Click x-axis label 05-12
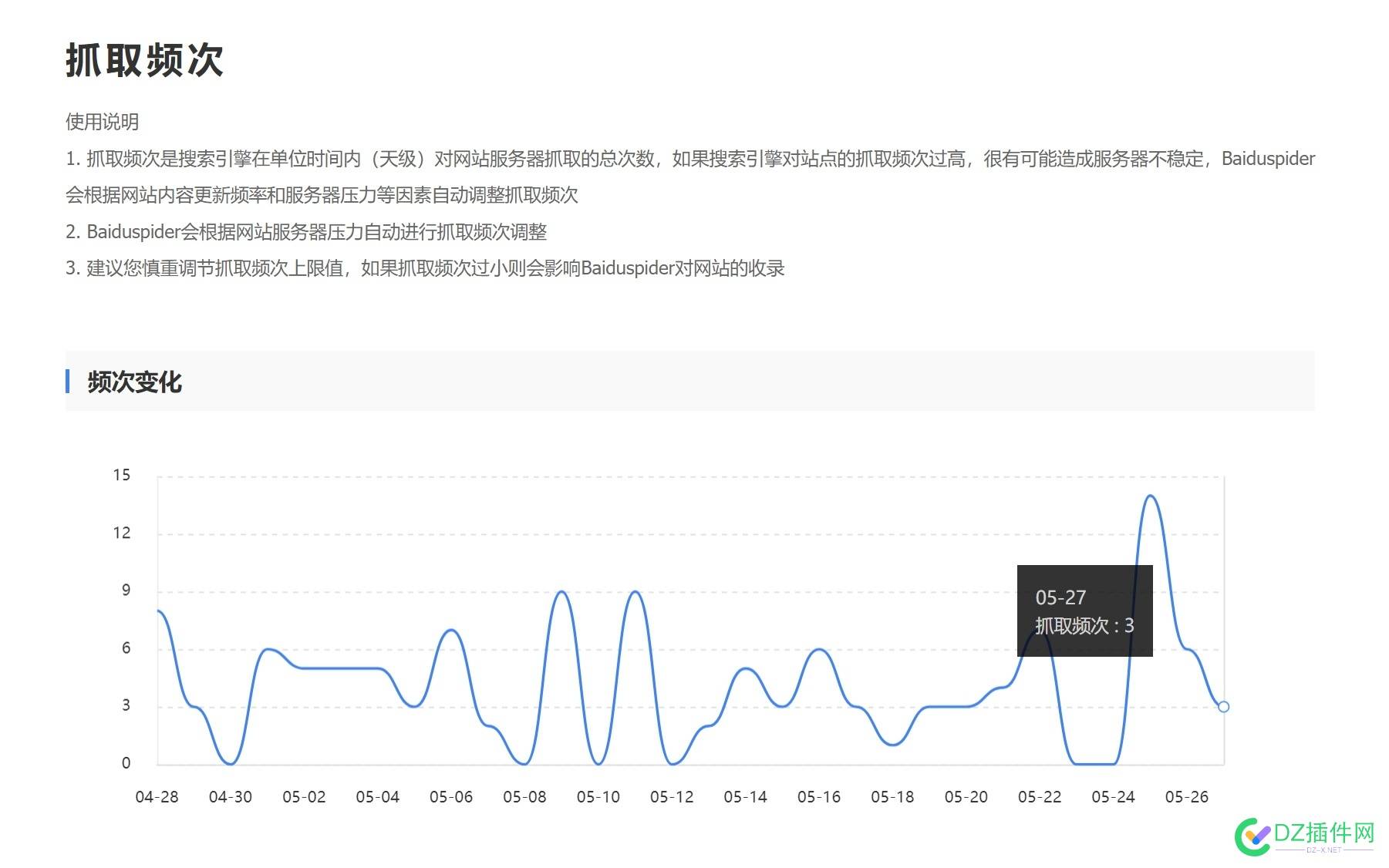This screenshot has width=1389, height=868. [672, 797]
